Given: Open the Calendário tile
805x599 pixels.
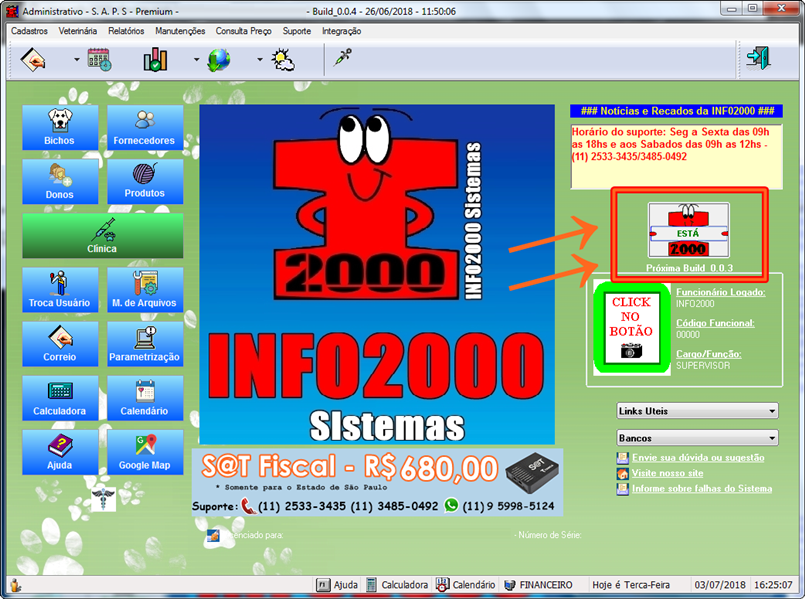Looking at the screenshot, I should click(x=145, y=398).
